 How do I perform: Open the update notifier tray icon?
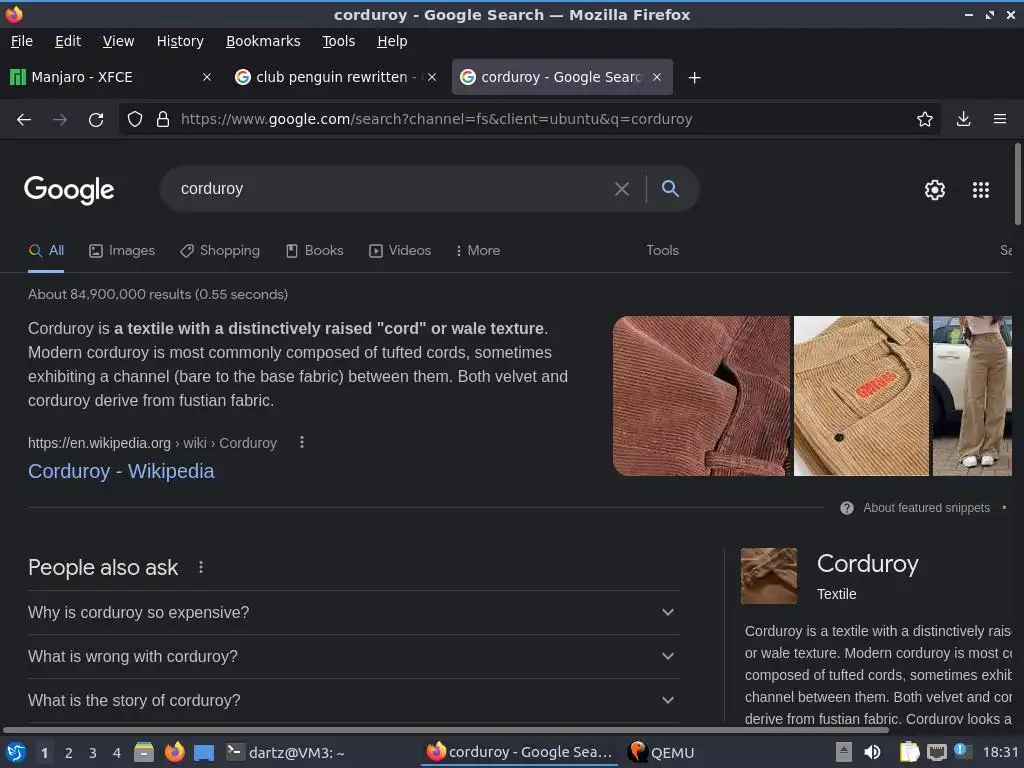click(962, 751)
